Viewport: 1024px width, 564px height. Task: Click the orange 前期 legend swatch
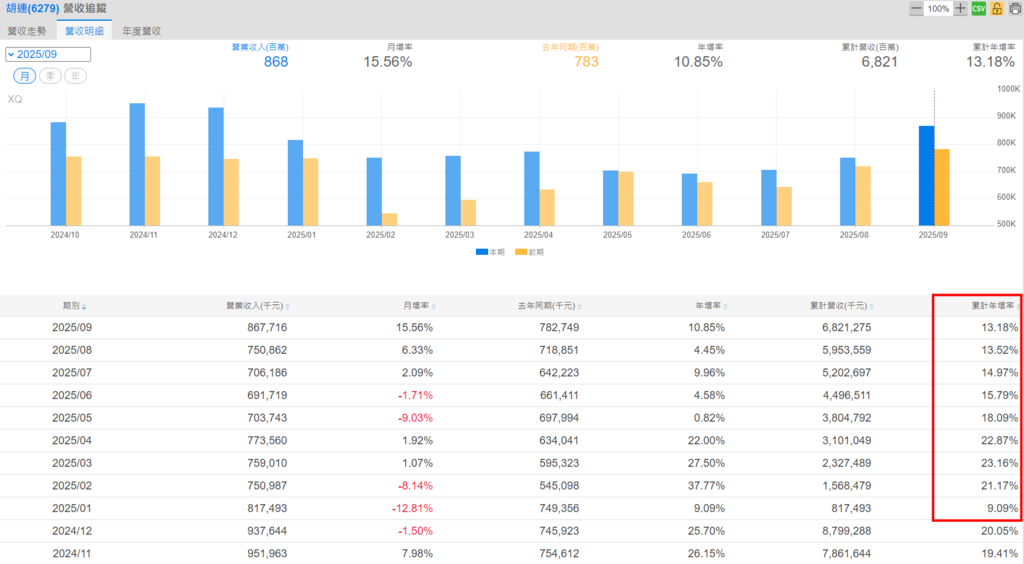[520, 252]
